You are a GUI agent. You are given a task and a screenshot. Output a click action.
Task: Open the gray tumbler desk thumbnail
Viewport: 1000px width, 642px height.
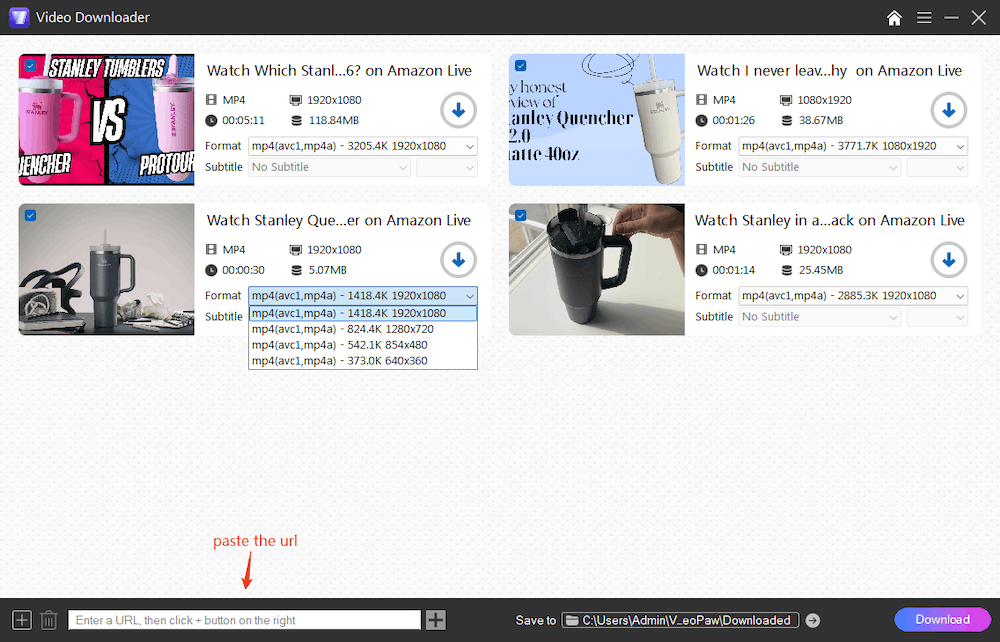pos(107,269)
